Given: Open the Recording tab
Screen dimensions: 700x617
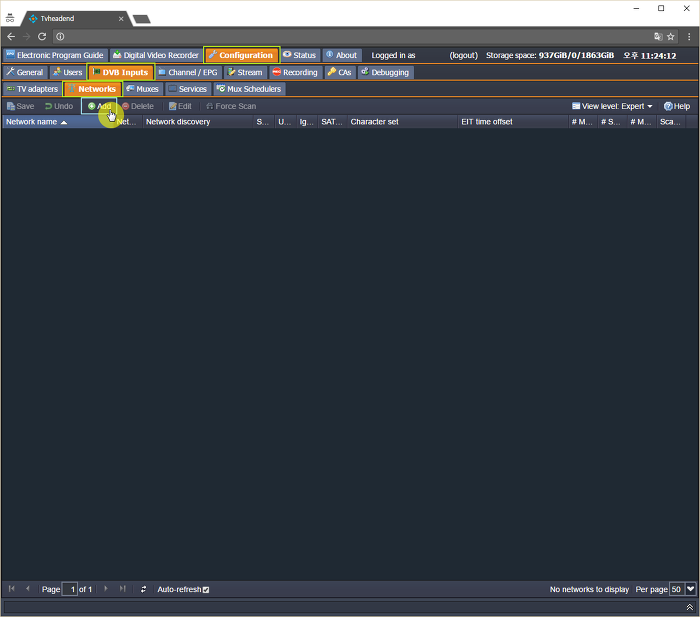Looking at the screenshot, I should (296, 72).
